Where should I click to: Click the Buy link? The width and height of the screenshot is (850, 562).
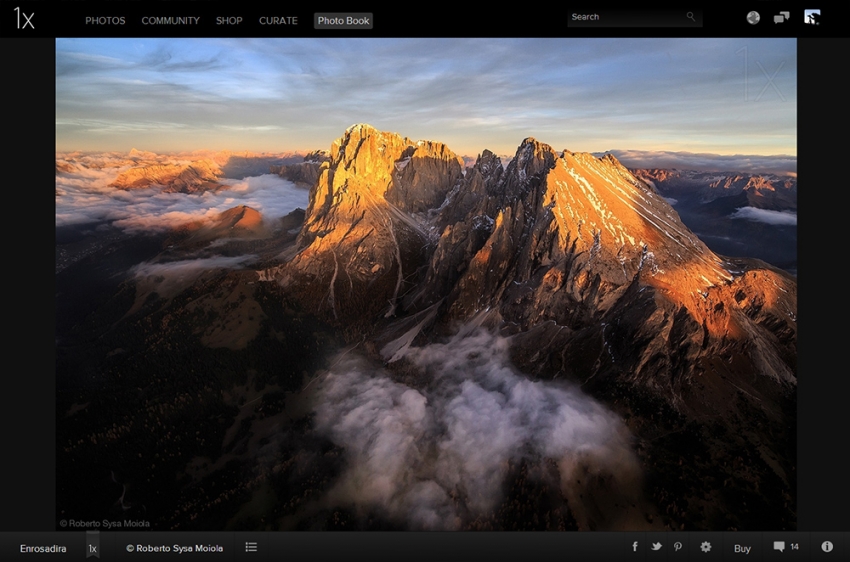742,548
